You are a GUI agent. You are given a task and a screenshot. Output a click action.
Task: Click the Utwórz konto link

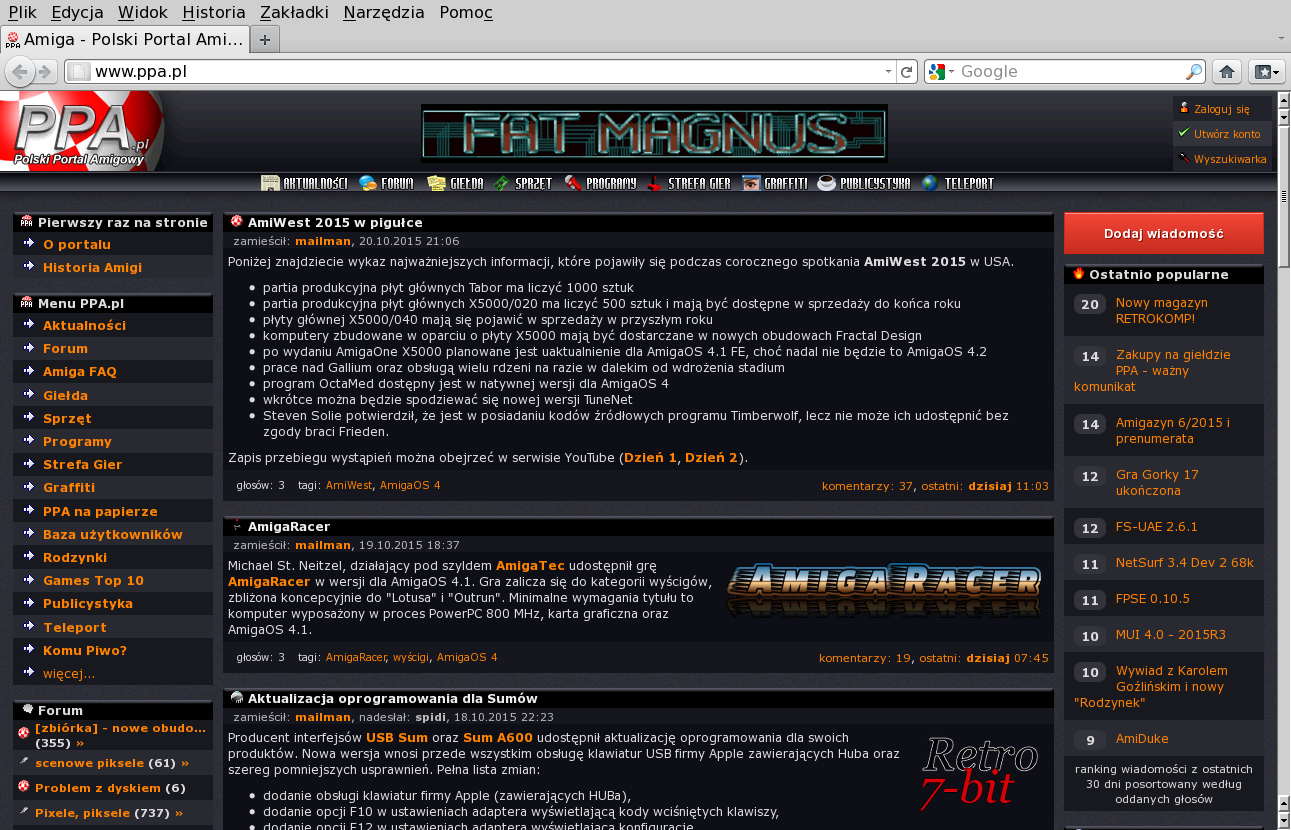[x=1227, y=134]
